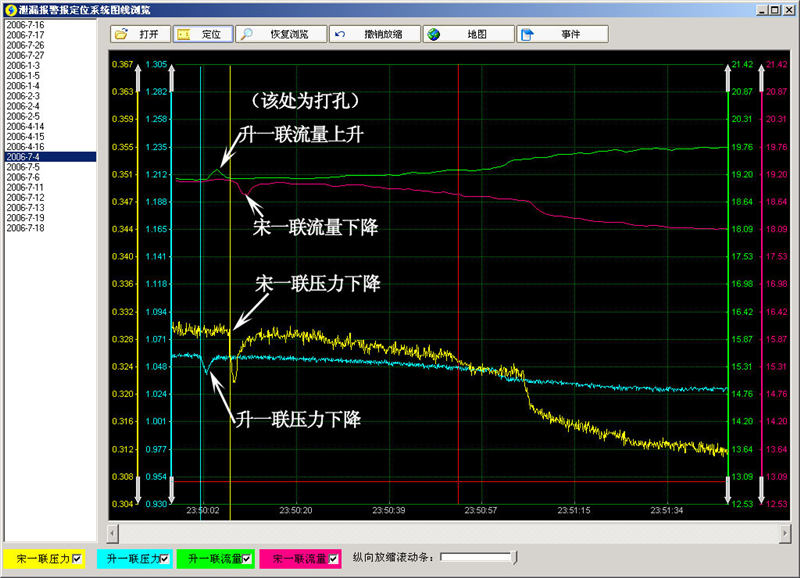The width and height of the screenshot is (800, 578).
Task: Click the 打开 (Open) folder button
Action: (139, 34)
